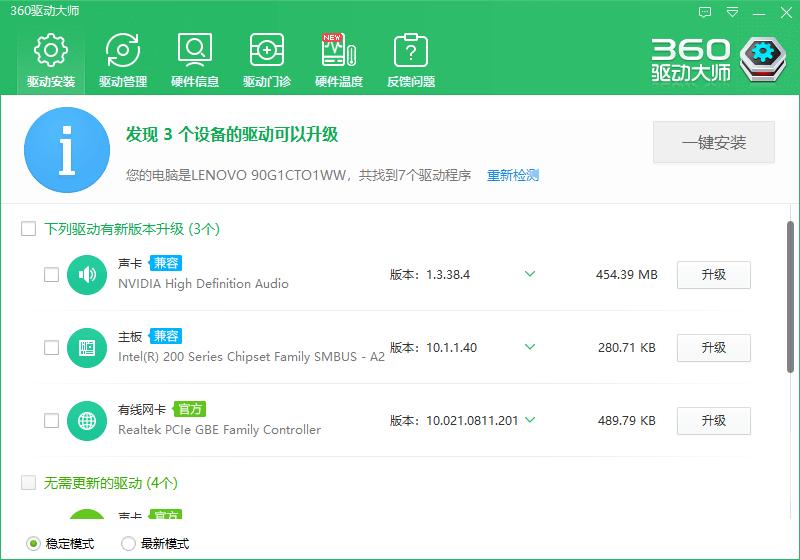Click the 发现 3 个设备的驱动可以升级 heading
The image size is (800, 560).
tap(232, 135)
